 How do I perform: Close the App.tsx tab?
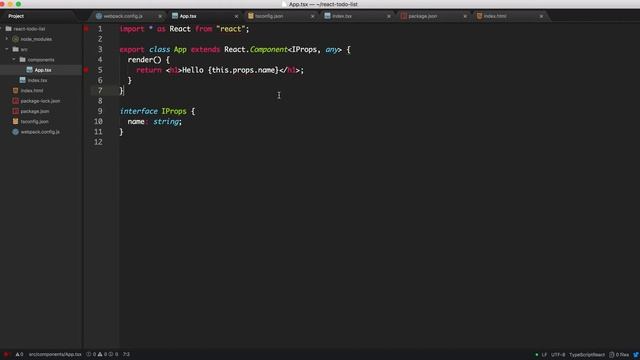click(236, 16)
